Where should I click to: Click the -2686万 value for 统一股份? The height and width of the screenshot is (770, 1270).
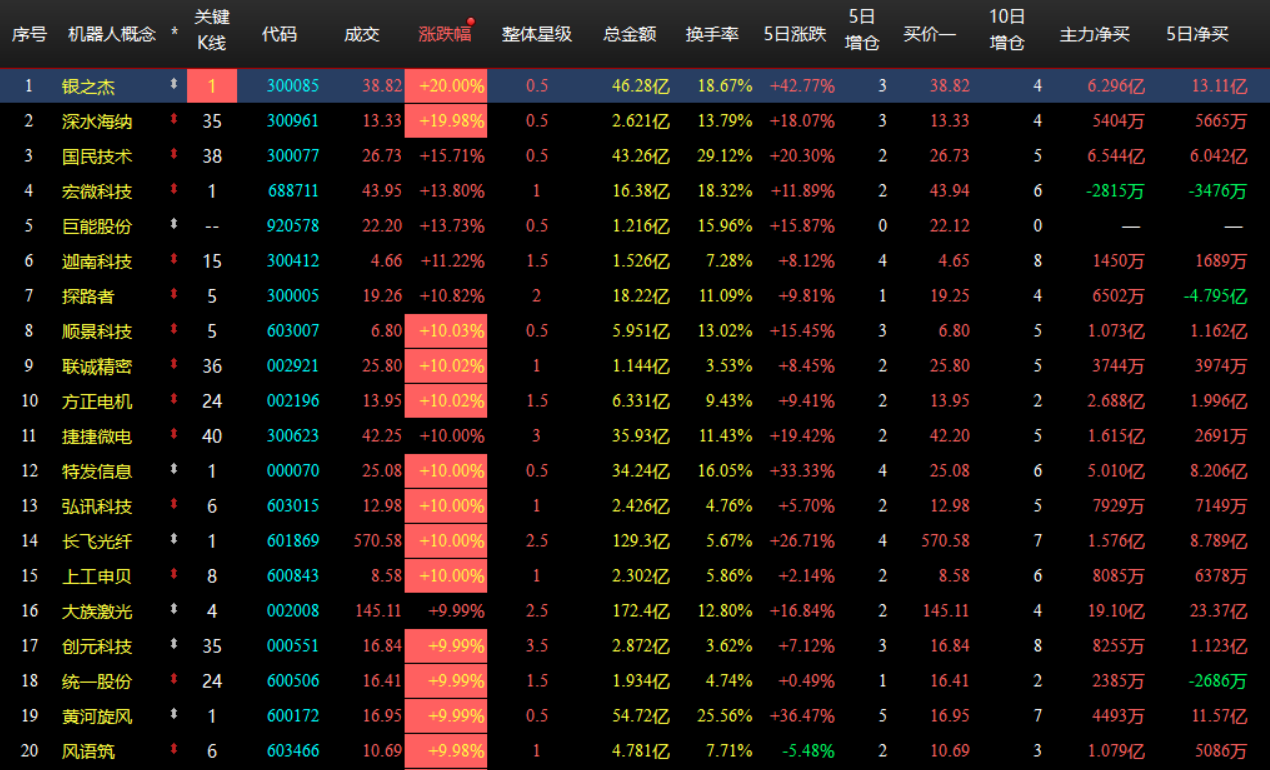(1218, 681)
